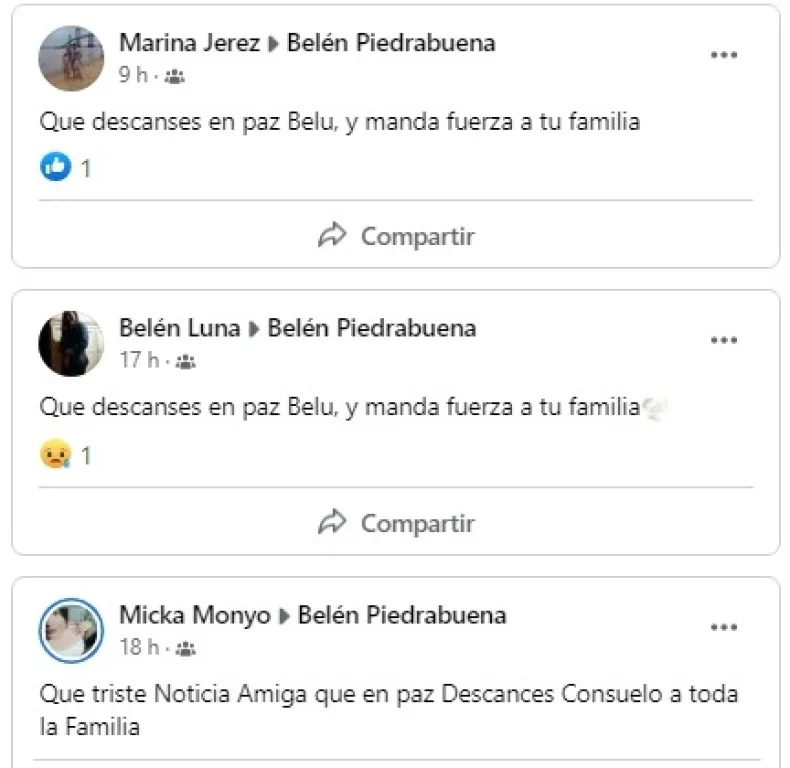Click Belén Luna's profile picture

point(71,344)
